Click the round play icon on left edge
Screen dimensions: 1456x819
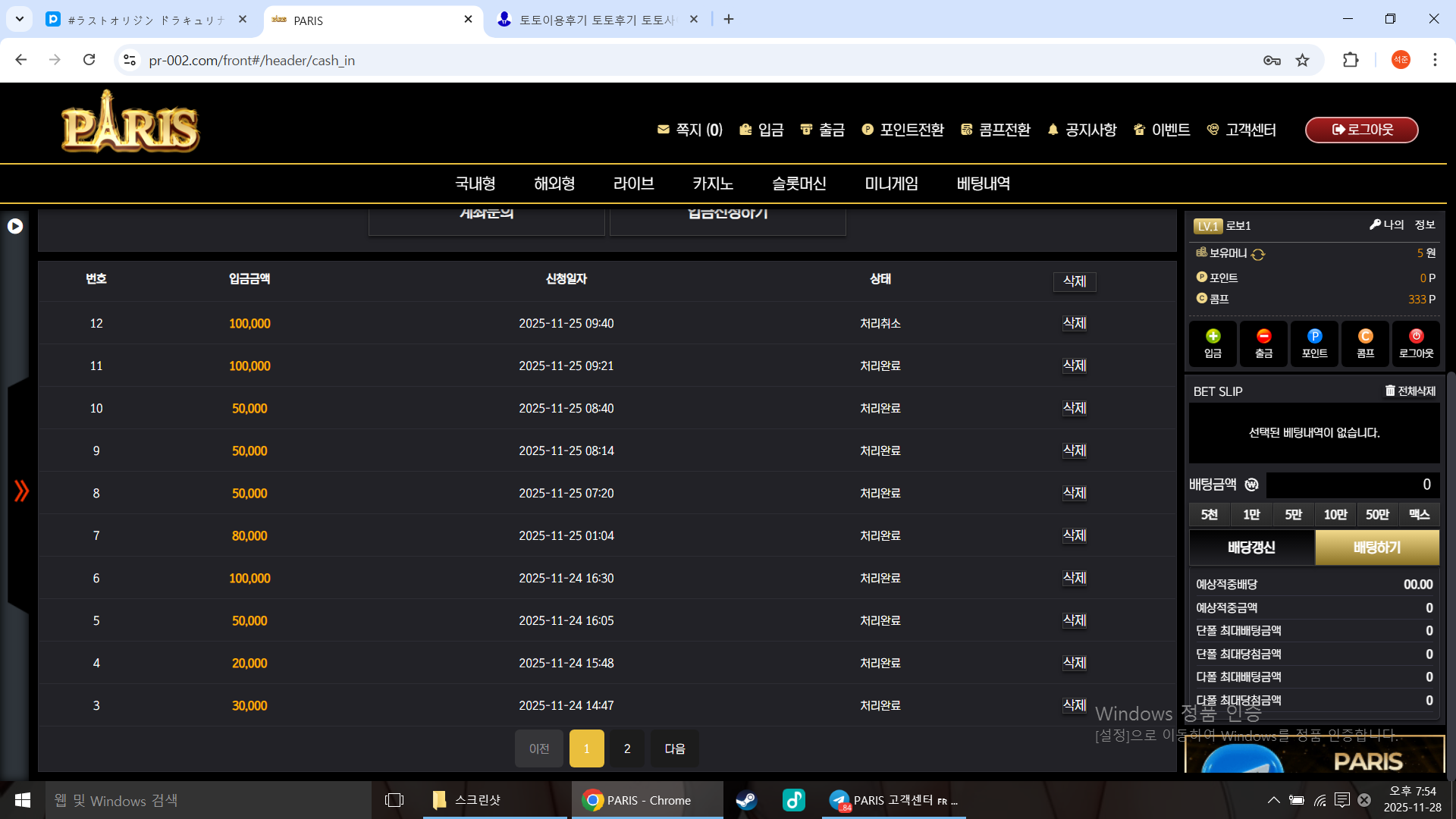[x=15, y=226]
